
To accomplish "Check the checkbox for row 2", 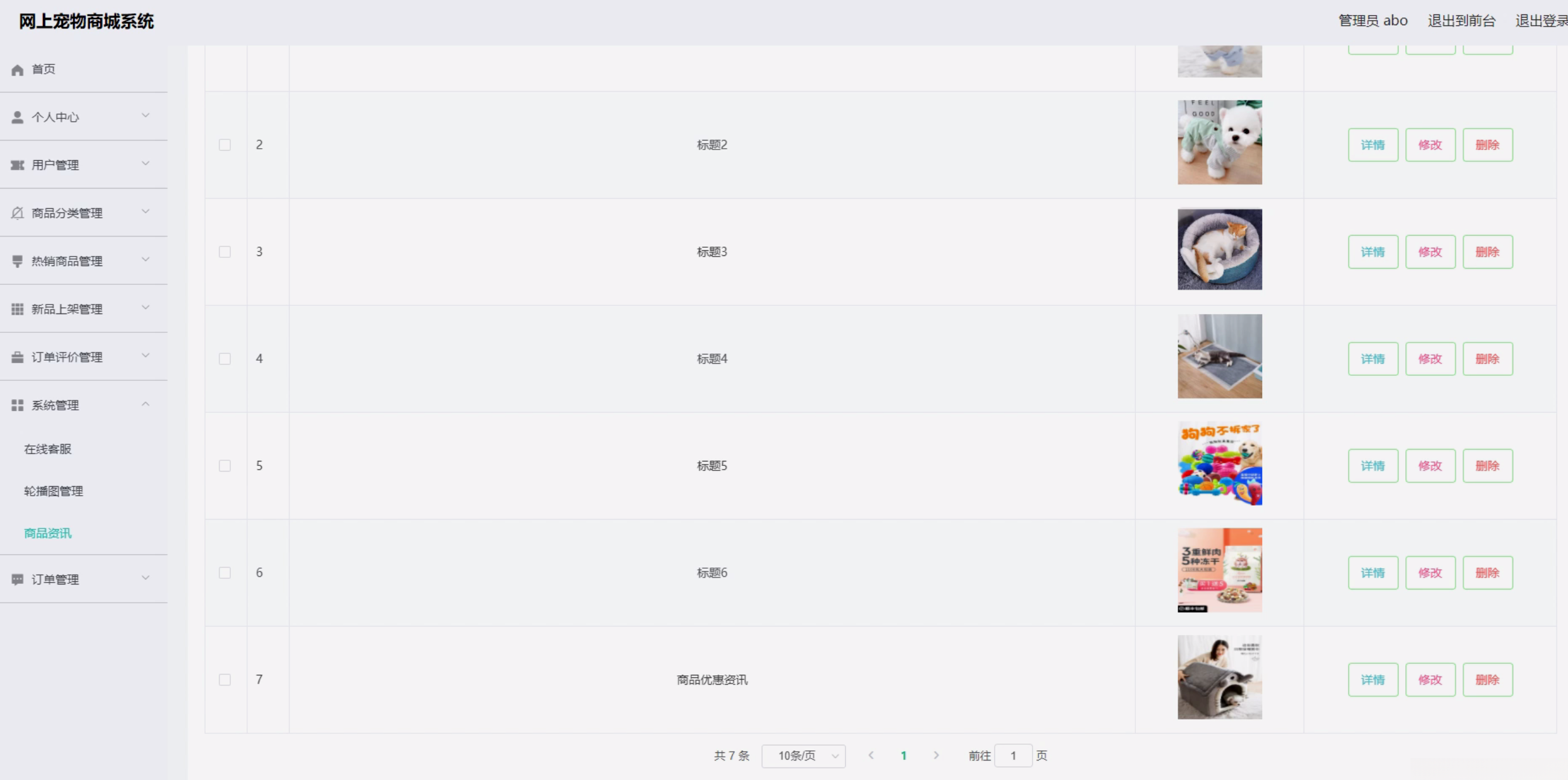I will coord(225,145).
